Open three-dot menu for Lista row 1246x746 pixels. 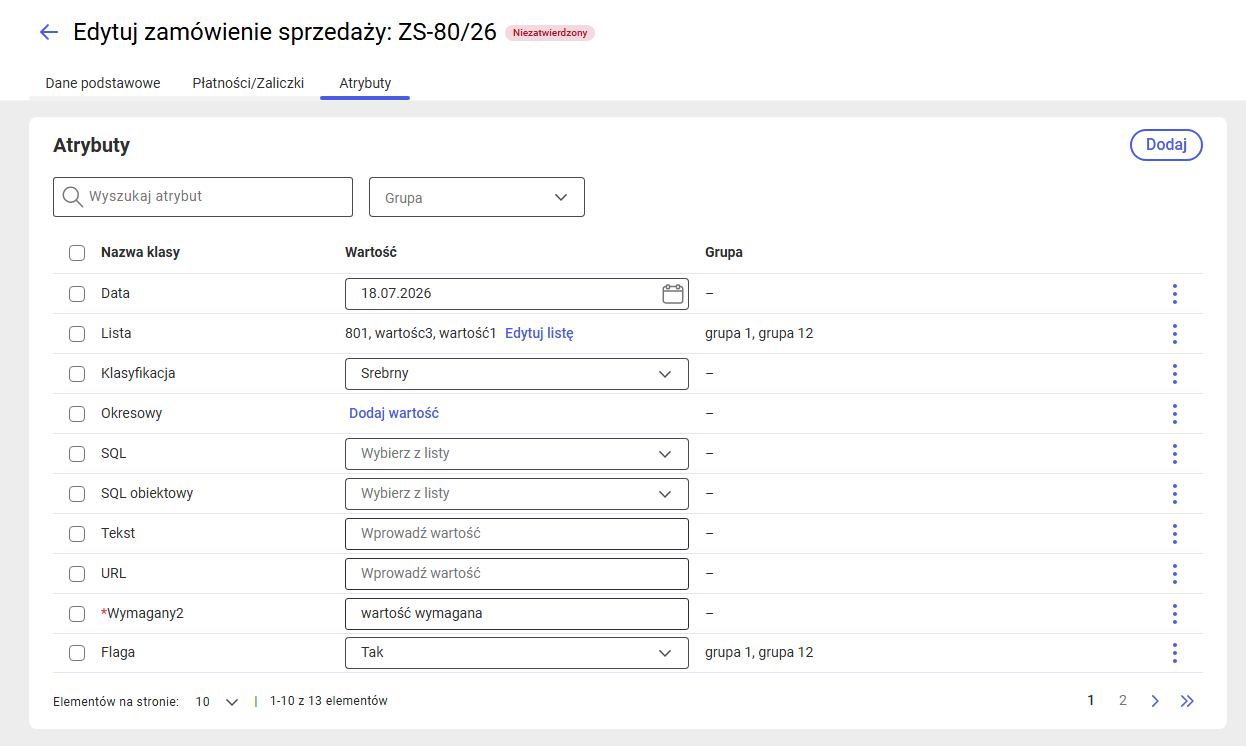coord(1174,334)
